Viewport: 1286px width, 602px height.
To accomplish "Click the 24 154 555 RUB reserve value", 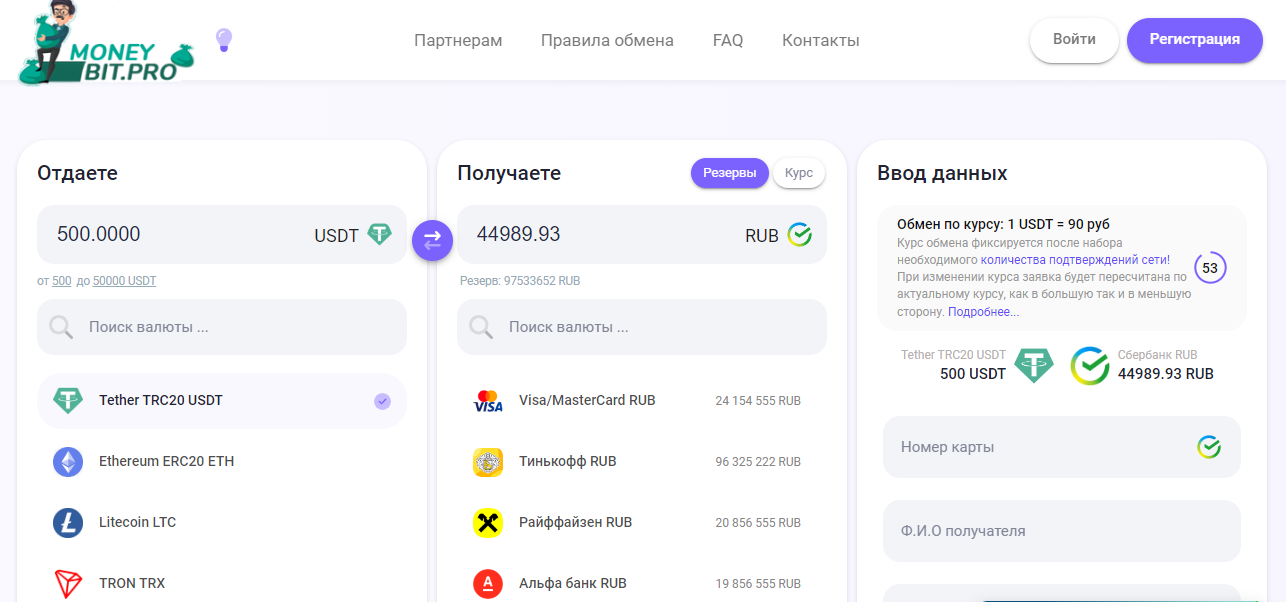I will coord(758,401).
